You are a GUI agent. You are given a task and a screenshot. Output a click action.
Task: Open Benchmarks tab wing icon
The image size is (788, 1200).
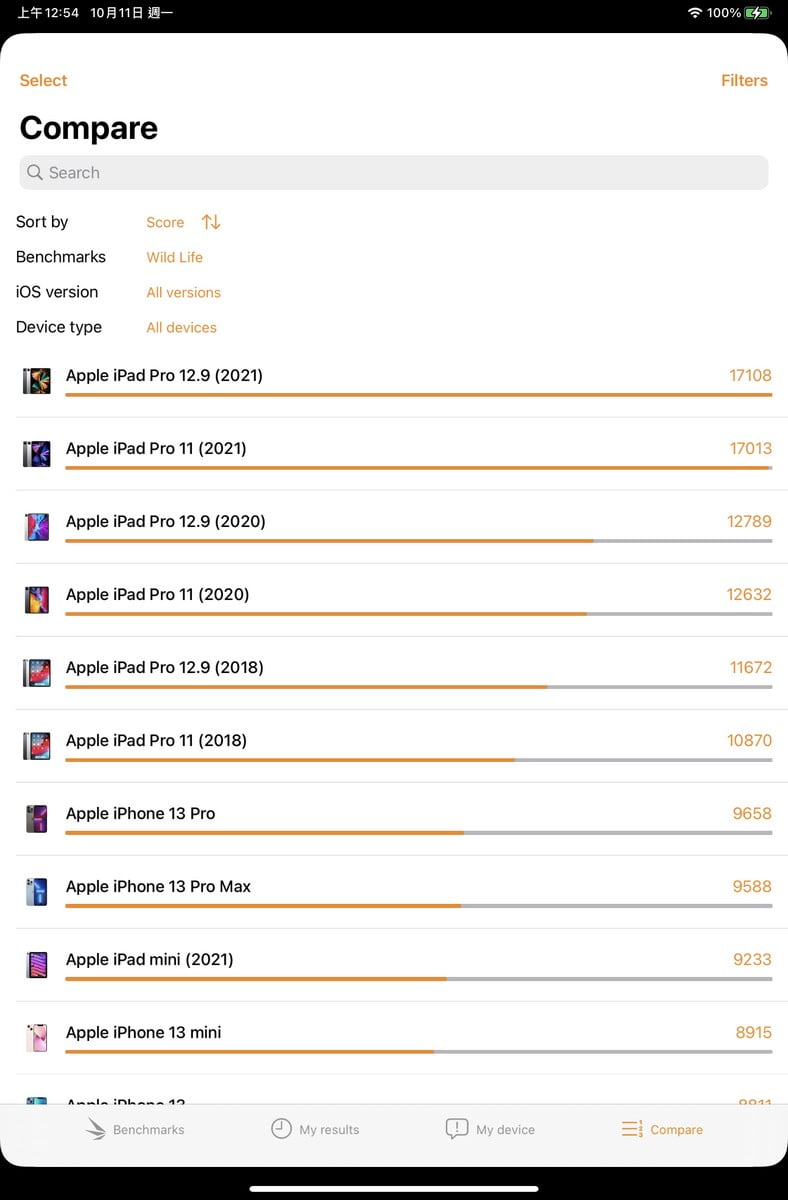coord(96,1129)
